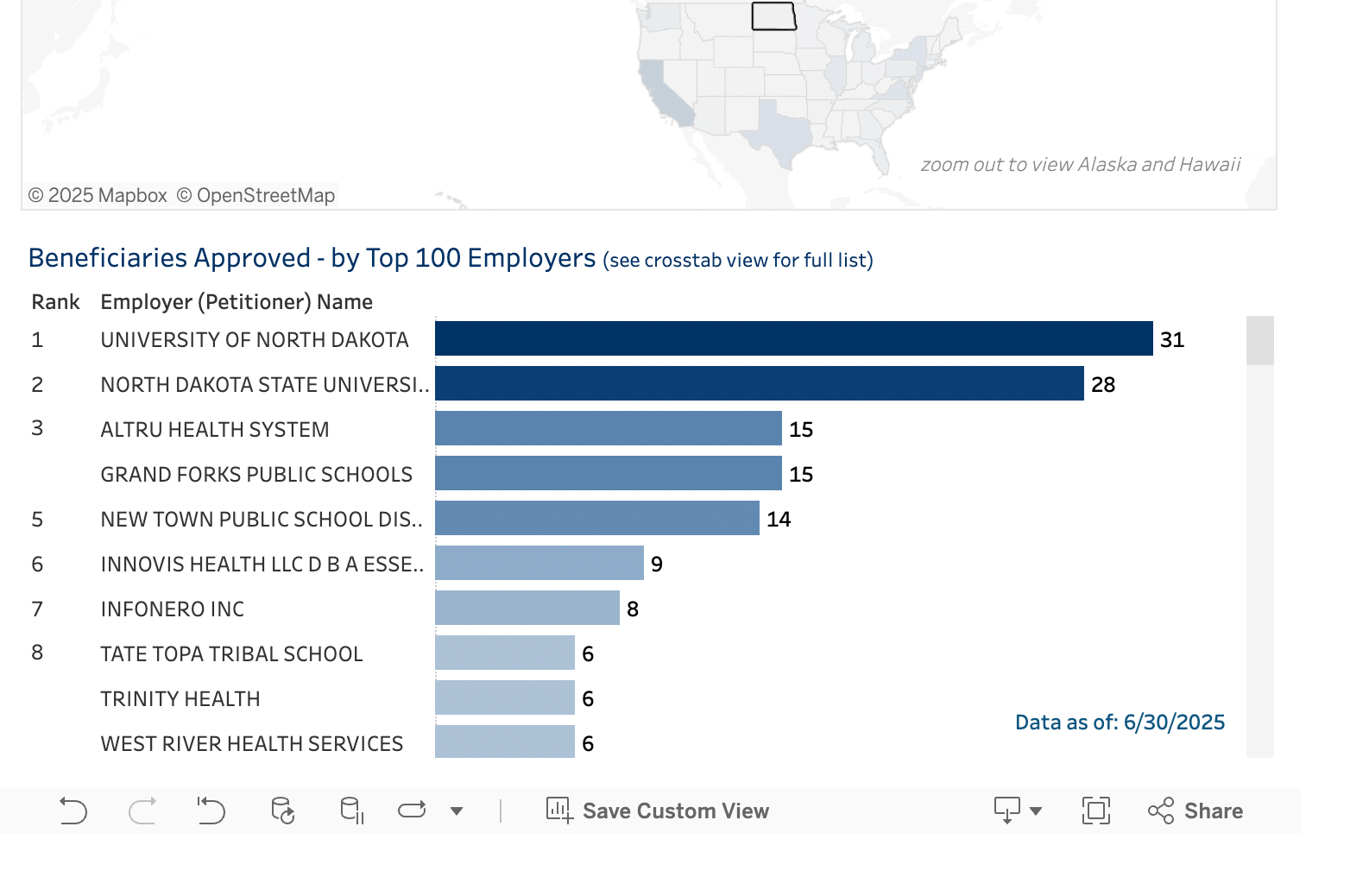Click Save Custom View
Screen dimensions: 1350x896
(675, 811)
